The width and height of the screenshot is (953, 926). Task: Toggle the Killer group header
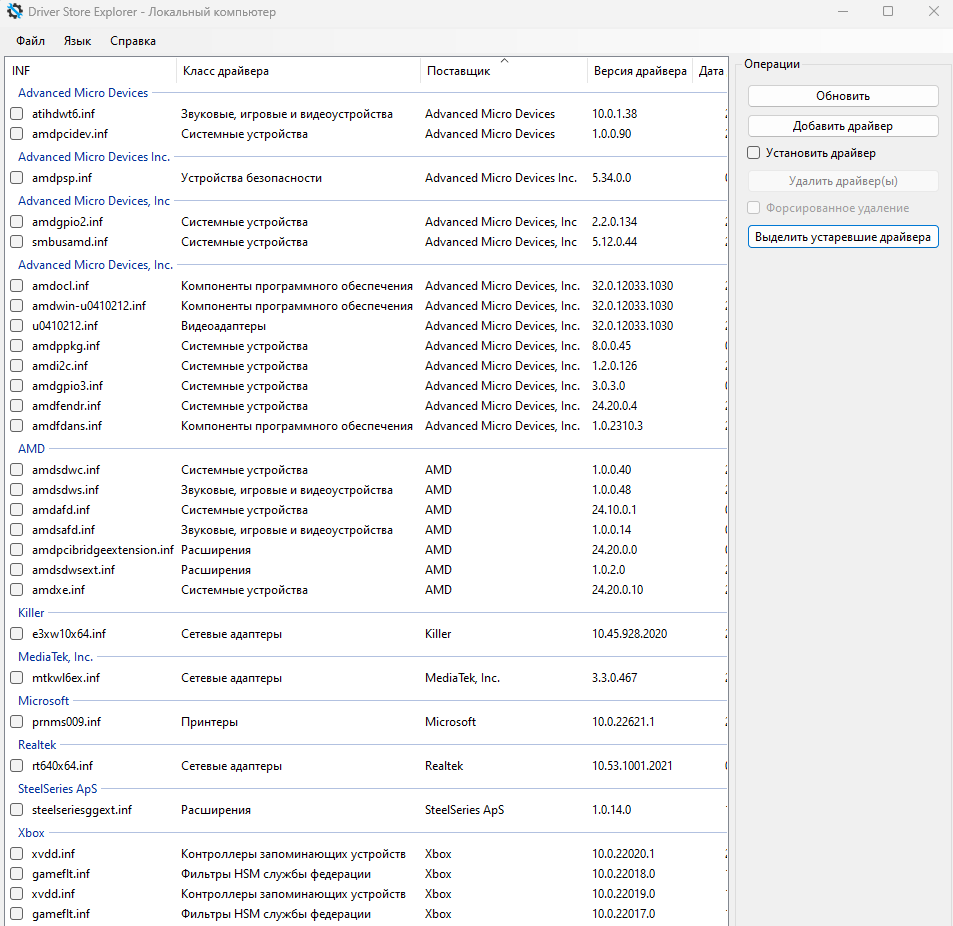(x=31, y=613)
